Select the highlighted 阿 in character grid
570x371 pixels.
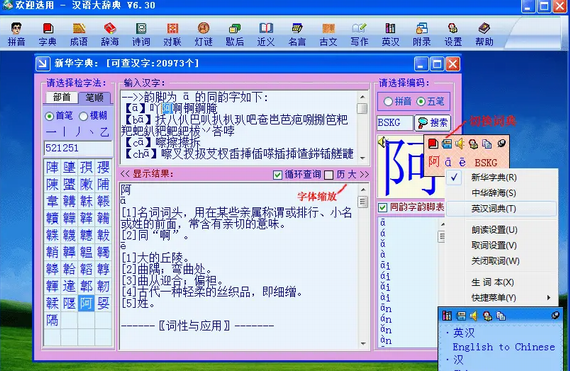[x=86, y=303]
